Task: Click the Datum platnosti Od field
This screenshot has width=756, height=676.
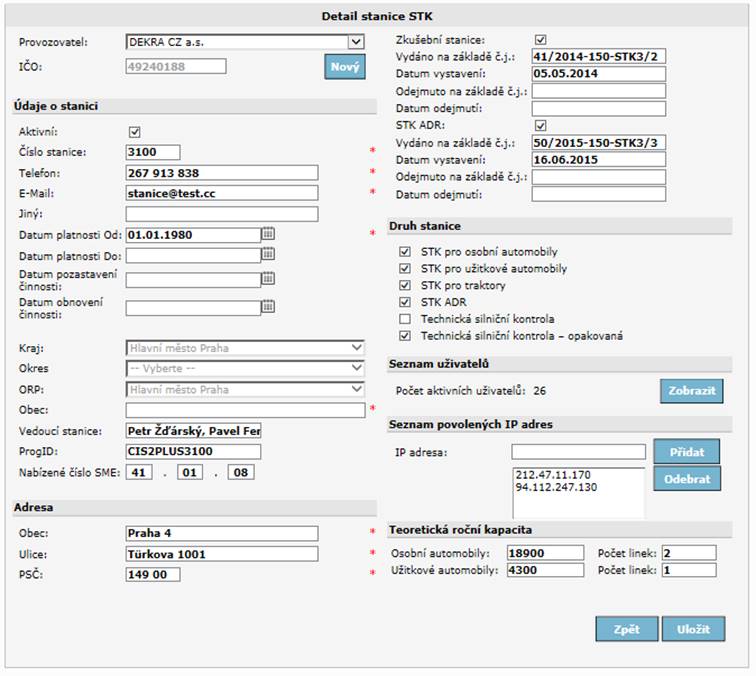Action: tap(193, 235)
